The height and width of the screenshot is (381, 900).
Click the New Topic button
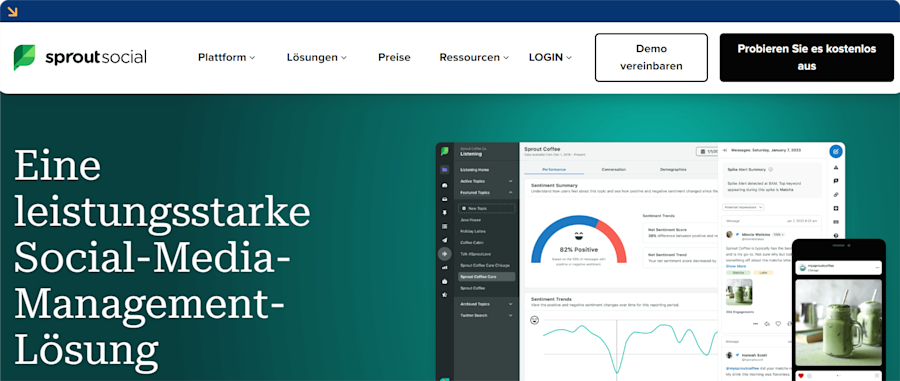tap(487, 208)
